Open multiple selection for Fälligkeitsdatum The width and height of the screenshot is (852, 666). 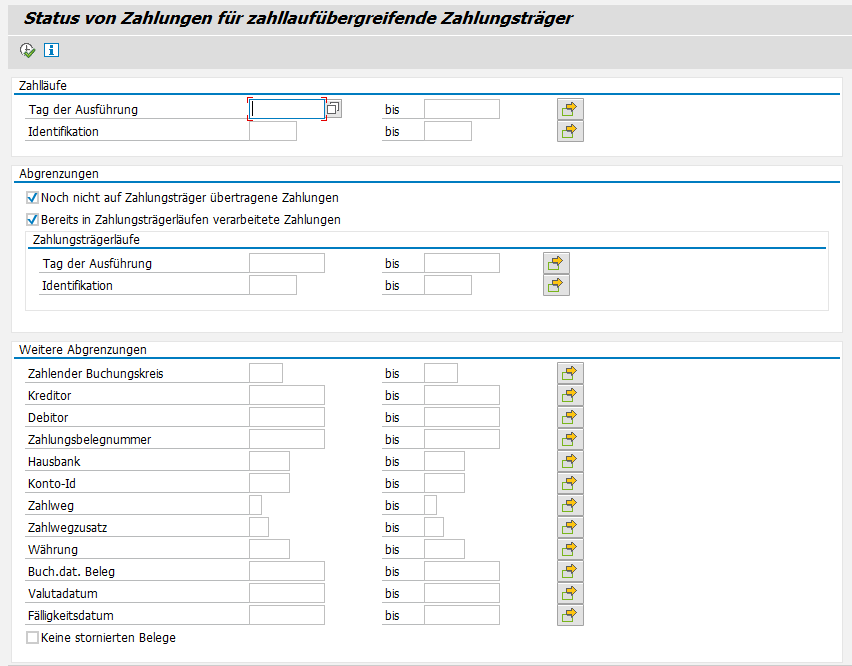point(570,615)
